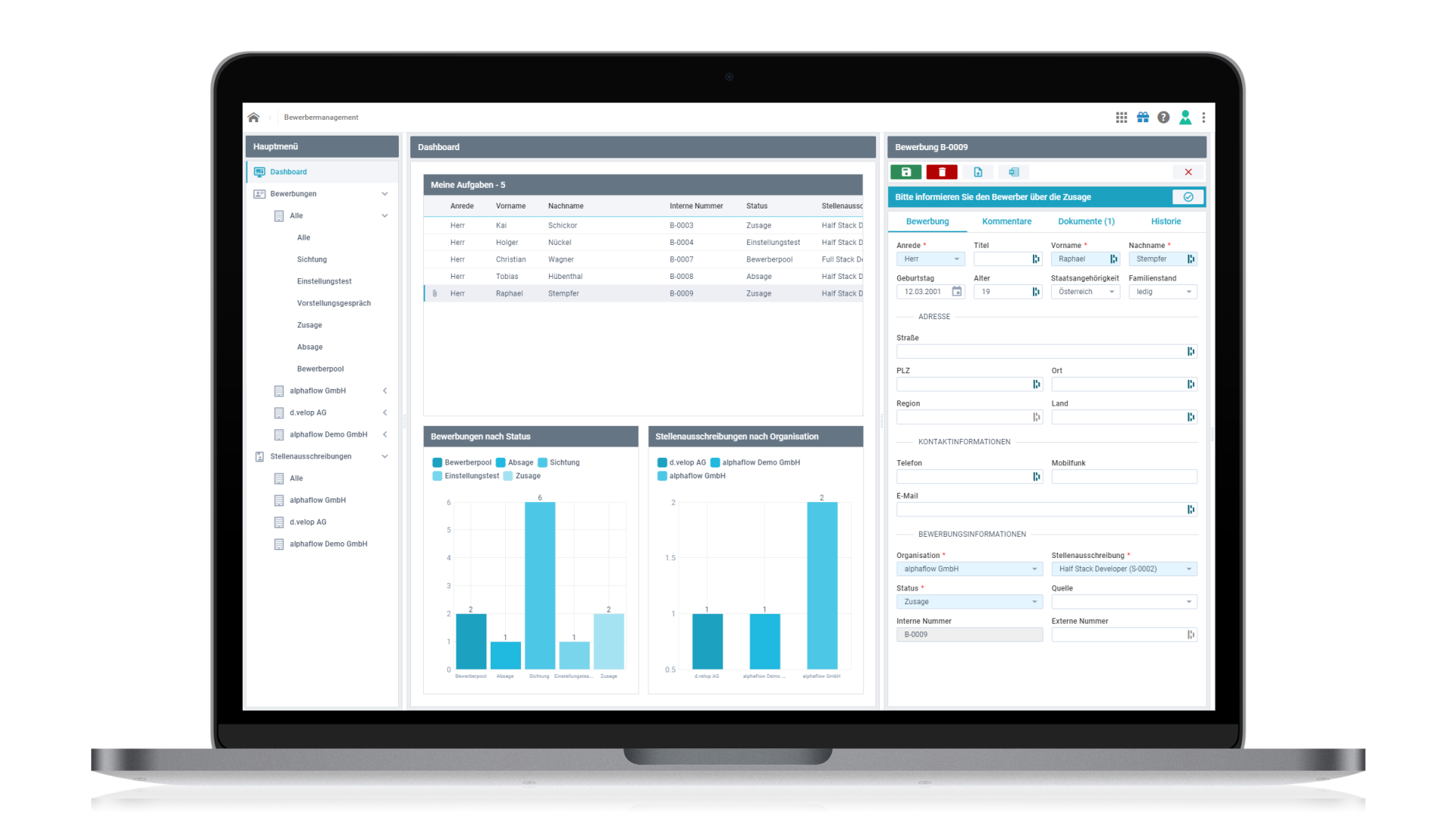The height and width of the screenshot is (837, 1456).
Task: Open the three-dot overflow menu
Action: [1205, 118]
